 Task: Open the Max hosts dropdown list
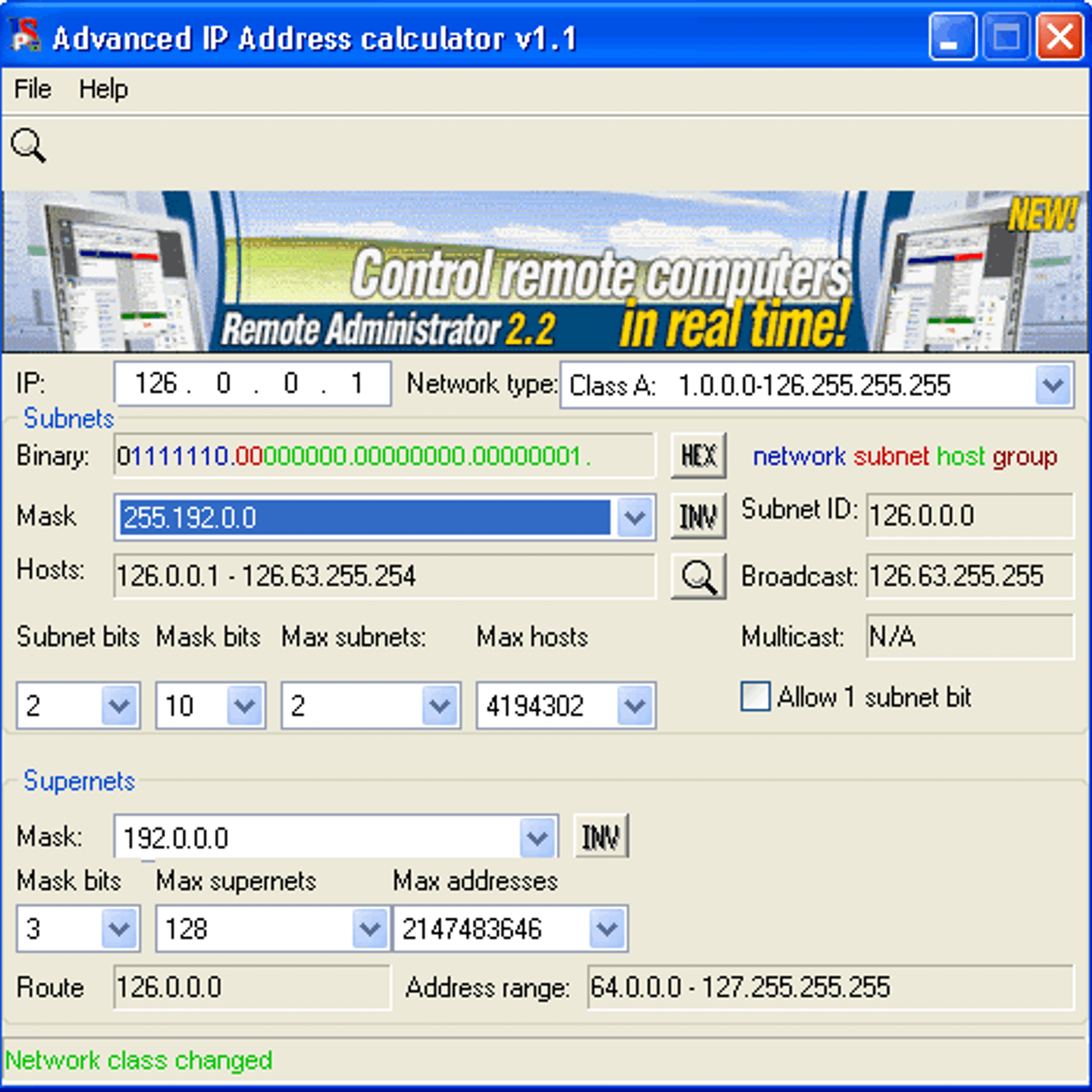point(635,705)
